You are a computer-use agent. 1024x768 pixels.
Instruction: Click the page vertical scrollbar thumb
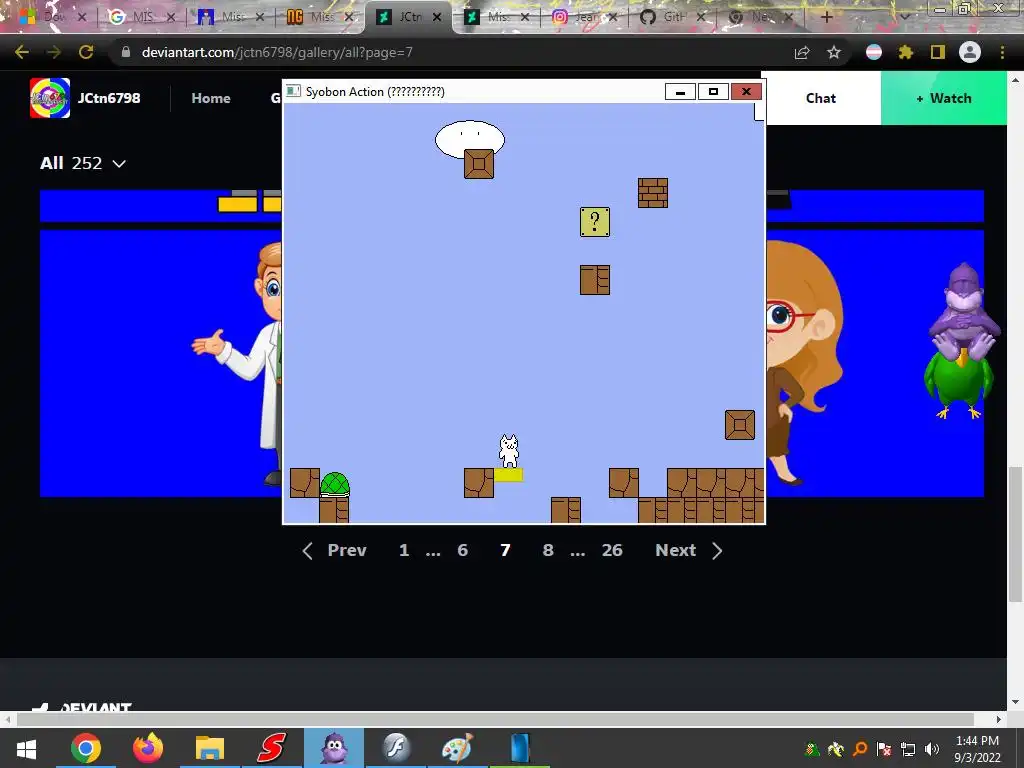(x=1015, y=534)
